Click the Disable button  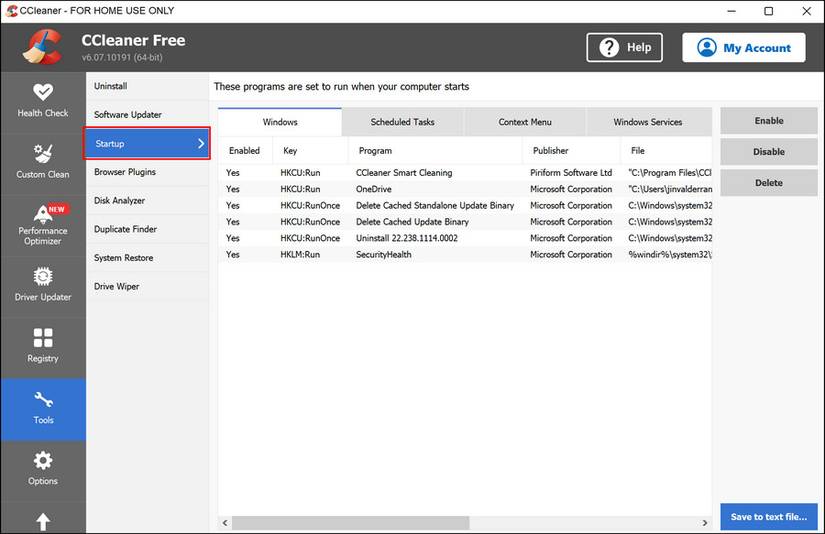(768, 152)
